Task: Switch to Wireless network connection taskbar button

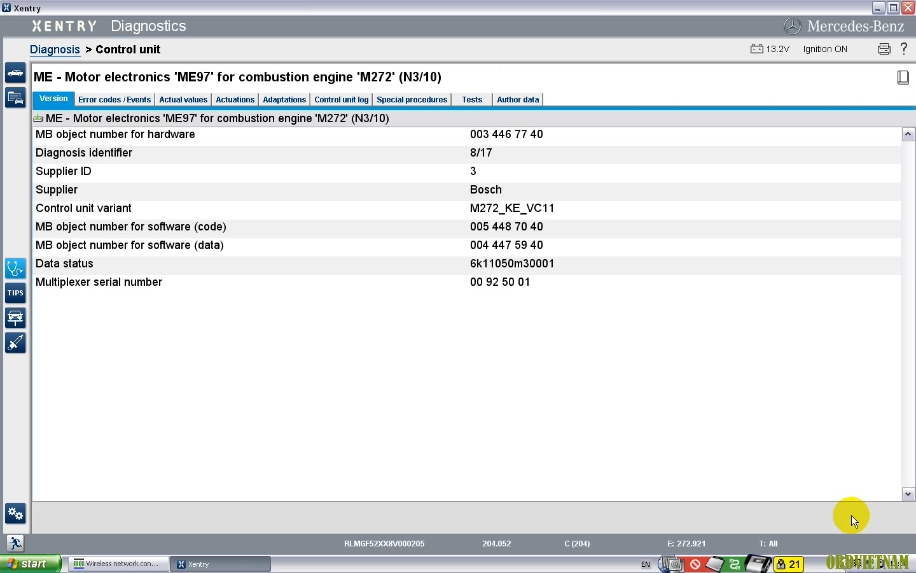Action: 117,564
